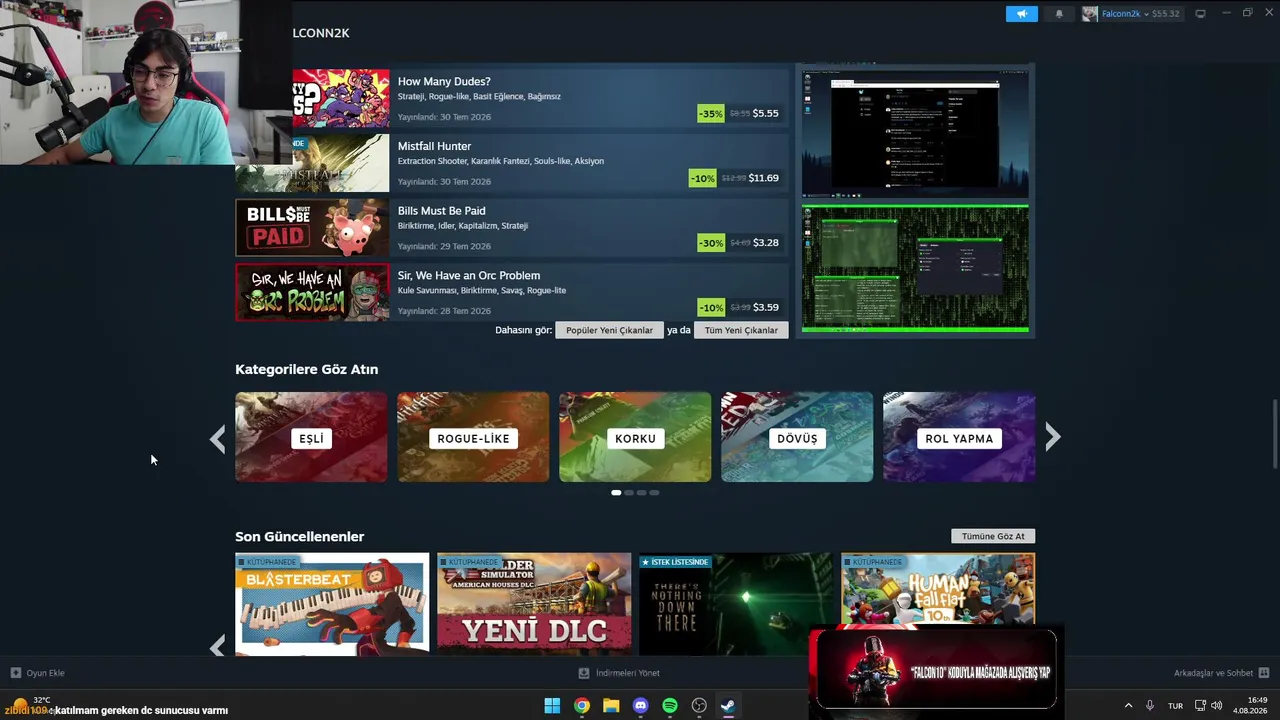Viewport: 1280px width, 720px height.
Task: Open Discord from the taskbar
Action: [x=641, y=706]
